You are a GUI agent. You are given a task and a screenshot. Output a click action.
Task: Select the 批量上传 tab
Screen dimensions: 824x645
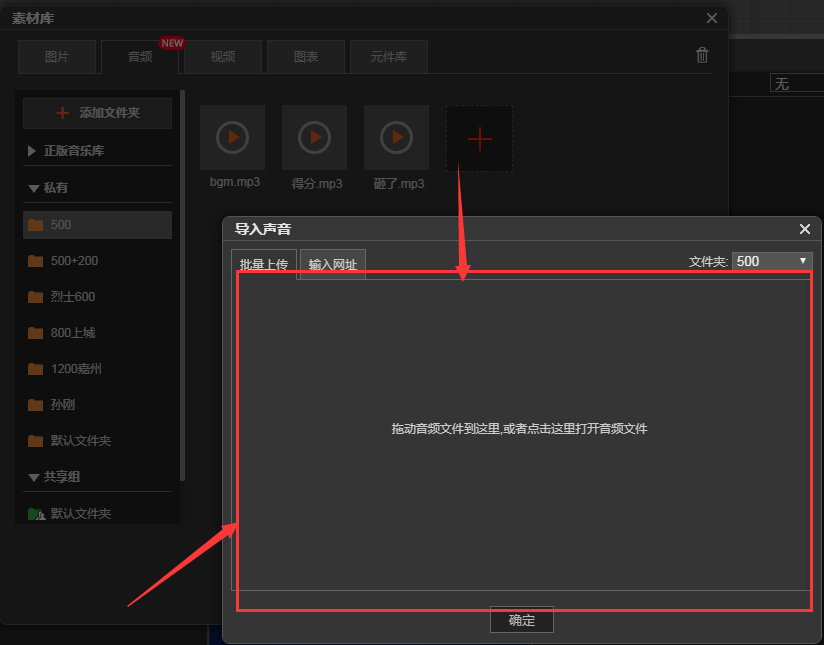tap(264, 264)
